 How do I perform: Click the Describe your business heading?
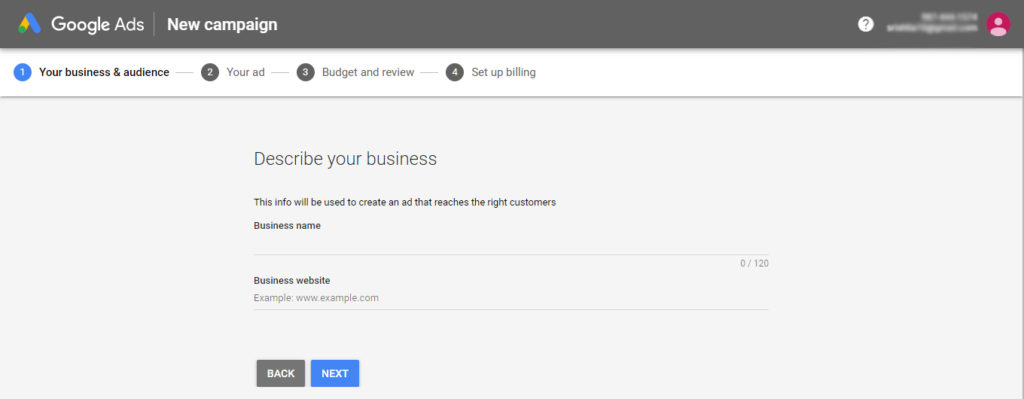coord(345,159)
